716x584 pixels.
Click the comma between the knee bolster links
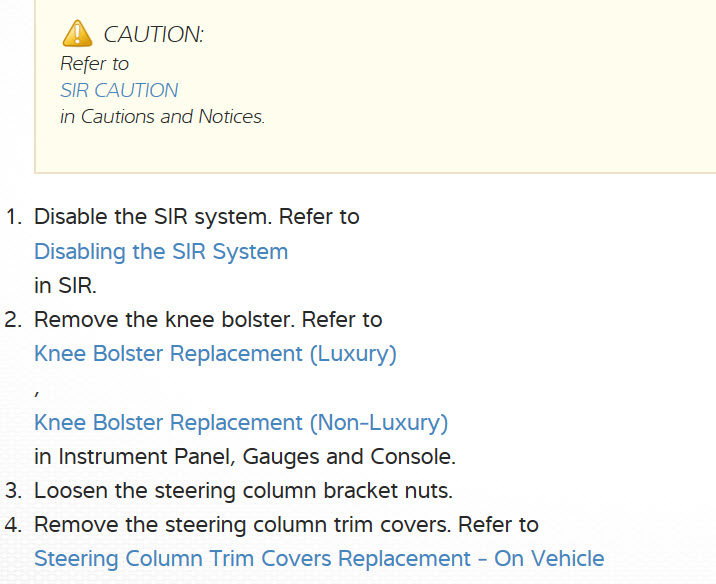(x=37, y=391)
